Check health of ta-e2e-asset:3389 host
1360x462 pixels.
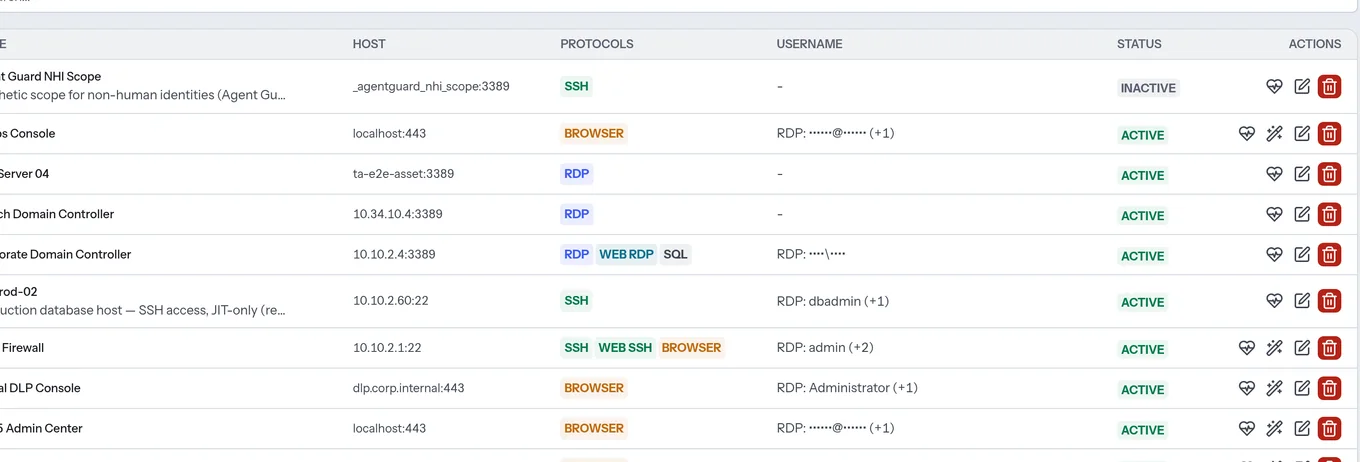(1274, 174)
